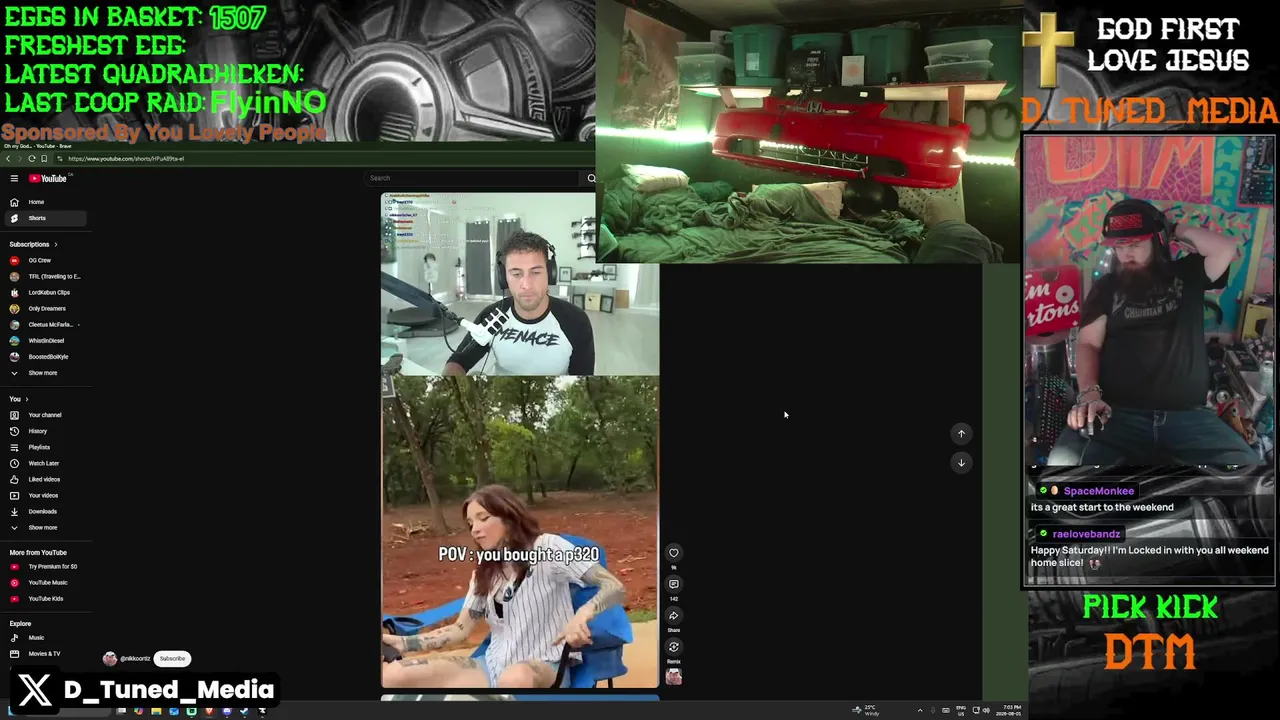Click the browser address bar URL
The height and width of the screenshot is (720, 1280).
[126, 159]
